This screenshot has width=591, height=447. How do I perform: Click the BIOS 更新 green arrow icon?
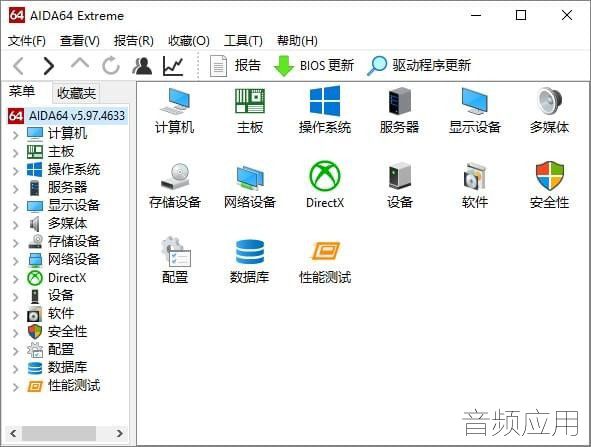283,66
